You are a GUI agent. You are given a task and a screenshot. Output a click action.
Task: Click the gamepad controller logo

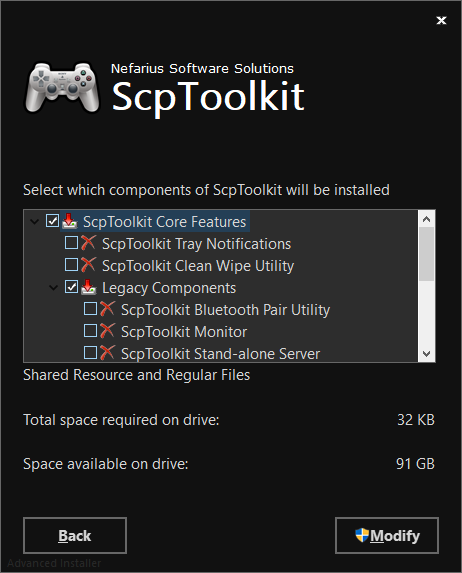(62, 87)
